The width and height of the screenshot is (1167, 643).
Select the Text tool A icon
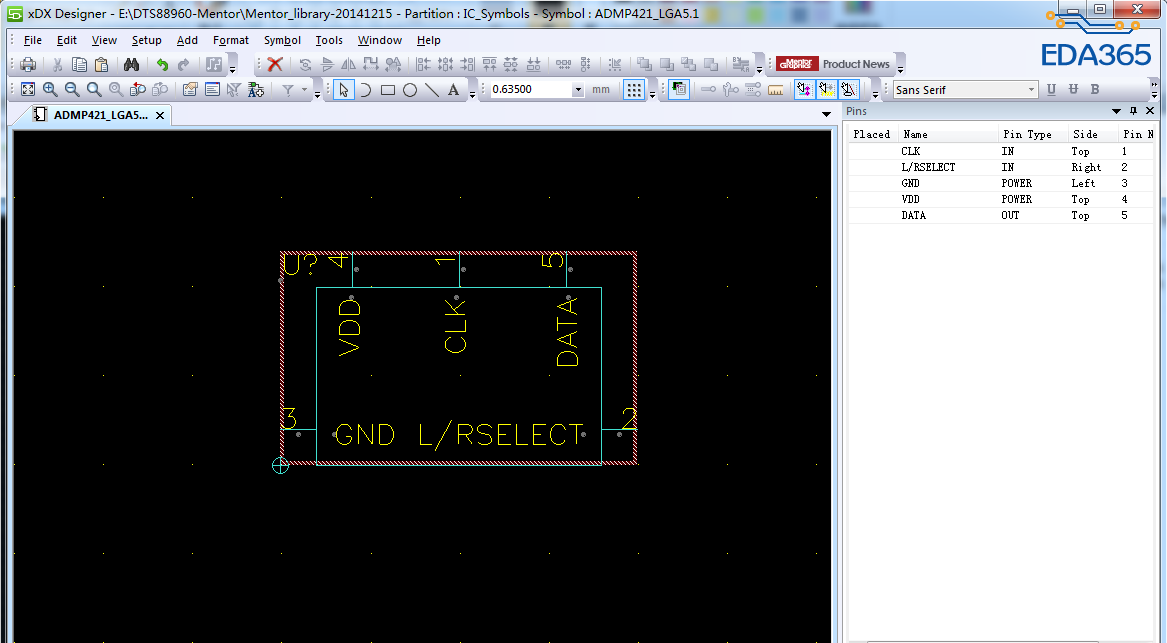pyautogui.click(x=453, y=90)
